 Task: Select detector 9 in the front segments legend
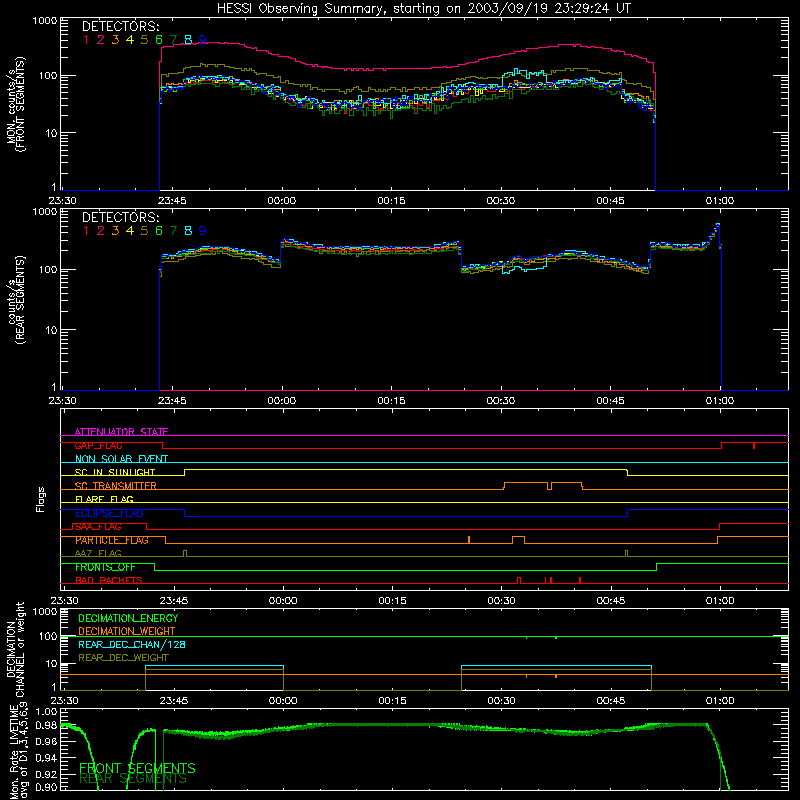coord(203,40)
